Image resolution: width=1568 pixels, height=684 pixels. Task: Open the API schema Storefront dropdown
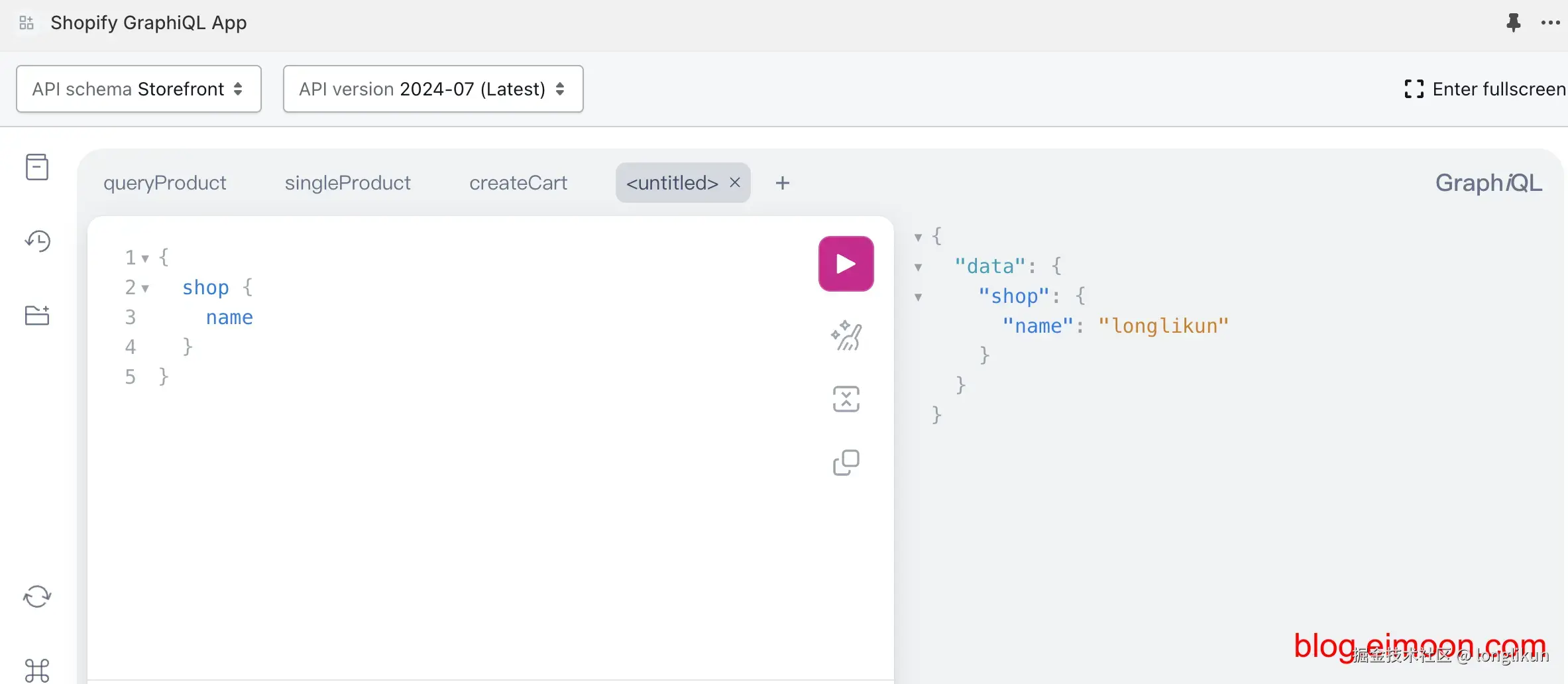coord(139,89)
